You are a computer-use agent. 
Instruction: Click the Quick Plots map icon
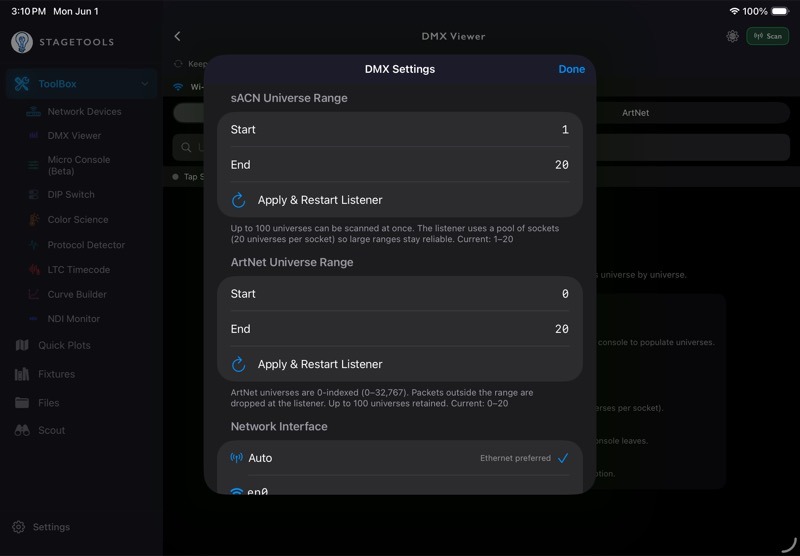click(x=22, y=345)
